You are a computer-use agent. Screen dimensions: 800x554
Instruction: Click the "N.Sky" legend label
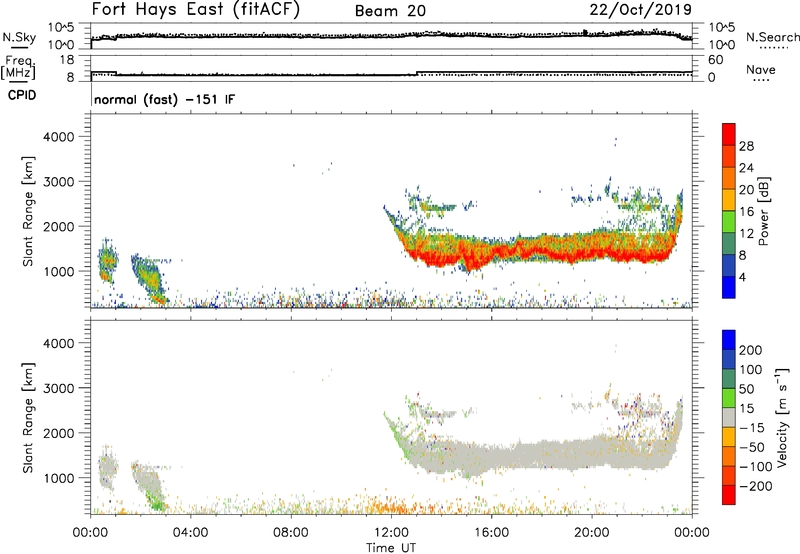point(19,37)
